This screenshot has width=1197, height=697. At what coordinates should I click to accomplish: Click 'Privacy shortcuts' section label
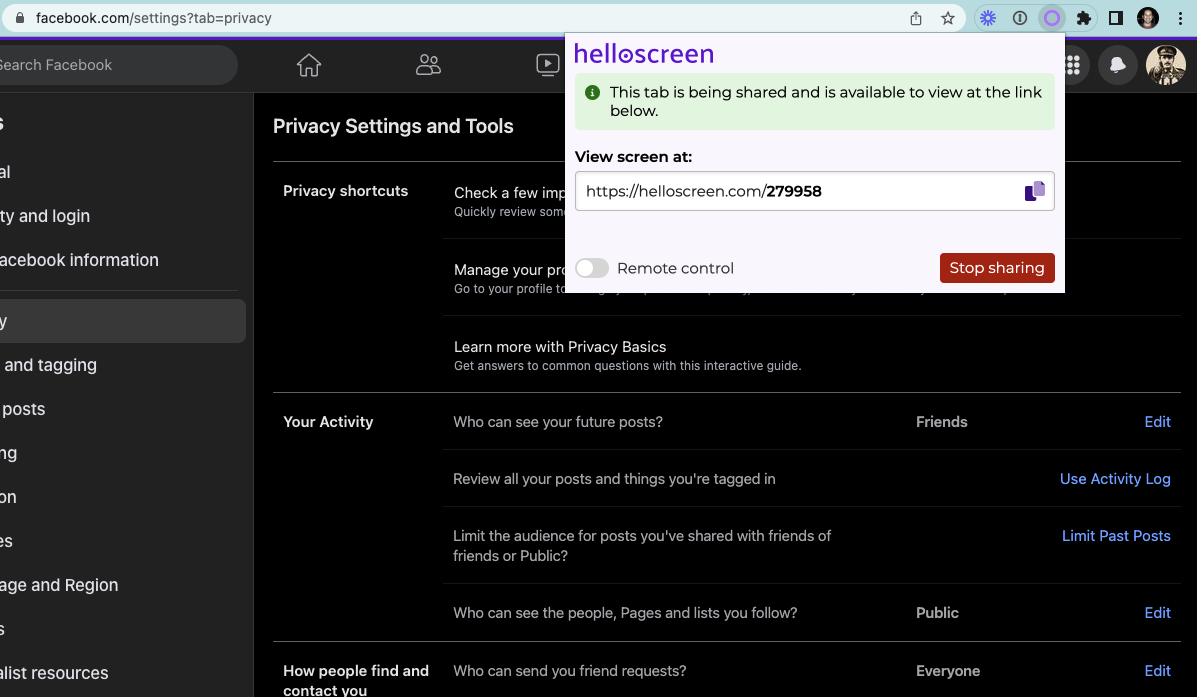coord(345,191)
